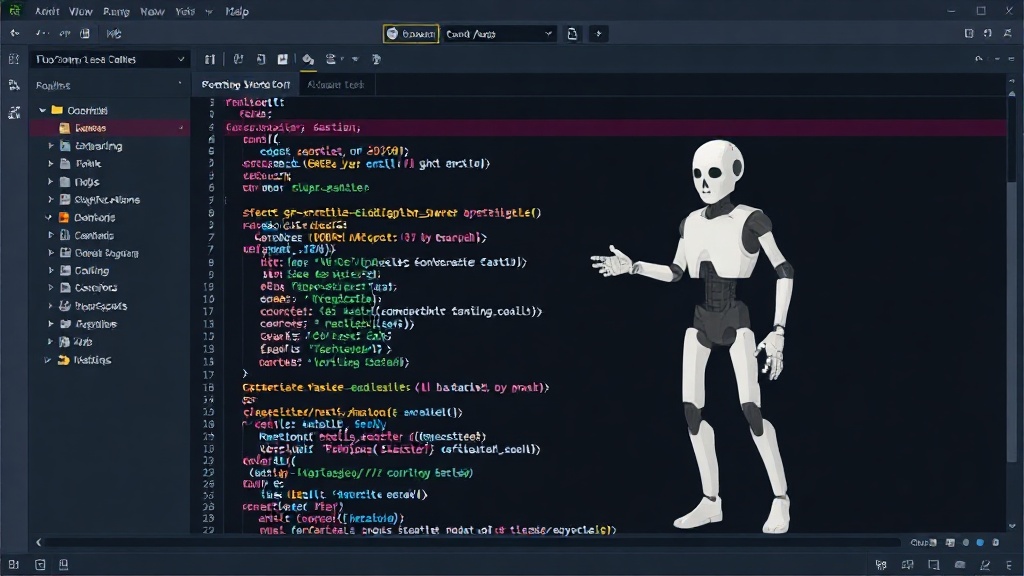Image resolution: width=1024 pixels, height=576 pixels.
Task: Click the back arrow in top toolbar
Action: (14, 33)
